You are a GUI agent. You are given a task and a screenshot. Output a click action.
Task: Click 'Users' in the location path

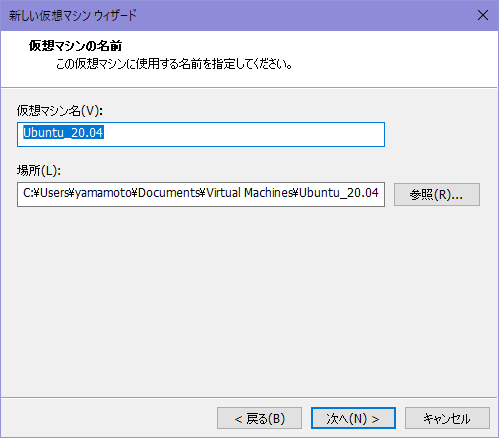click(54, 193)
